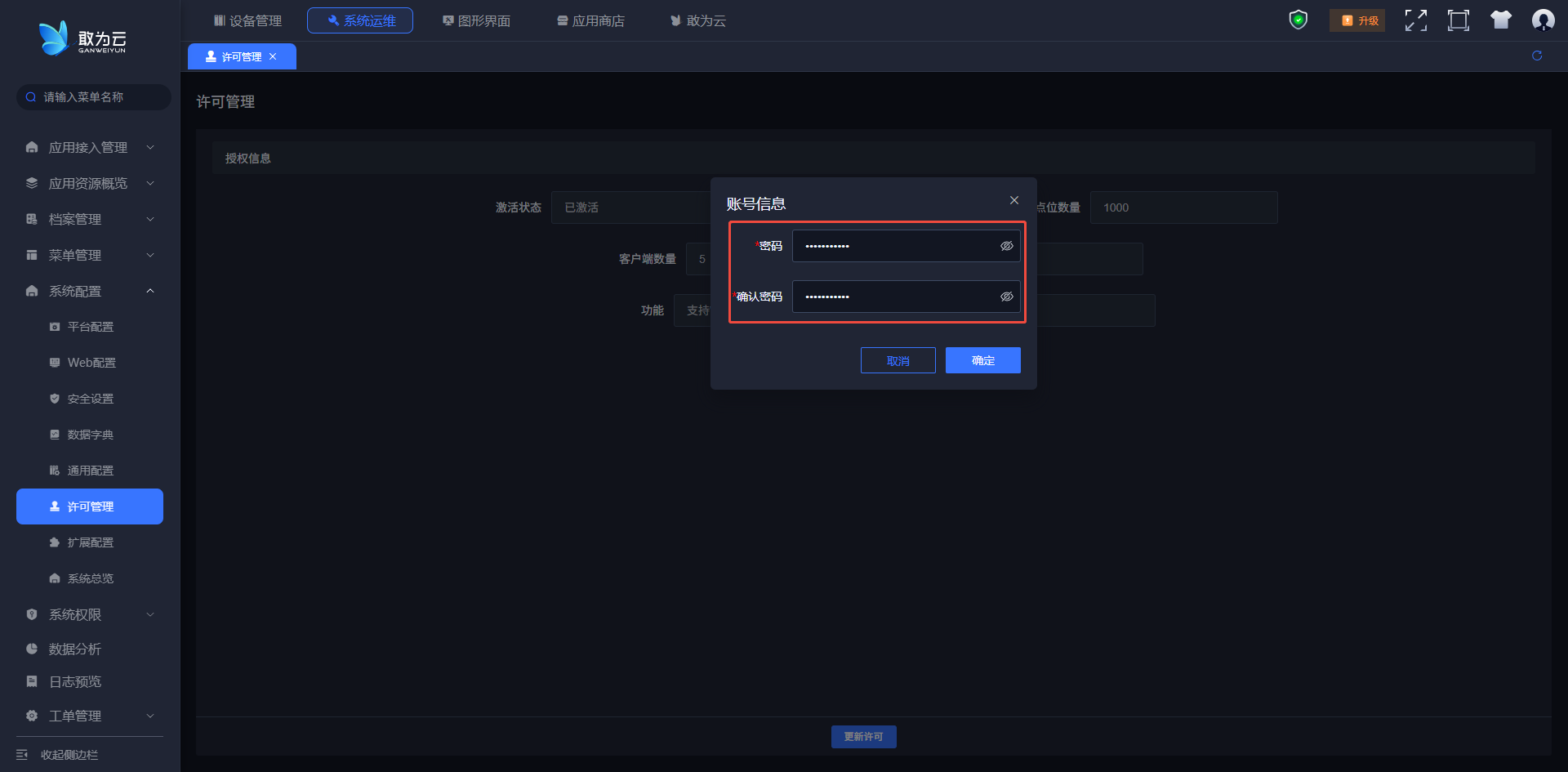
Task: Click the 授权信息 section heading
Action: pyautogui.click(x=248, y=158)
